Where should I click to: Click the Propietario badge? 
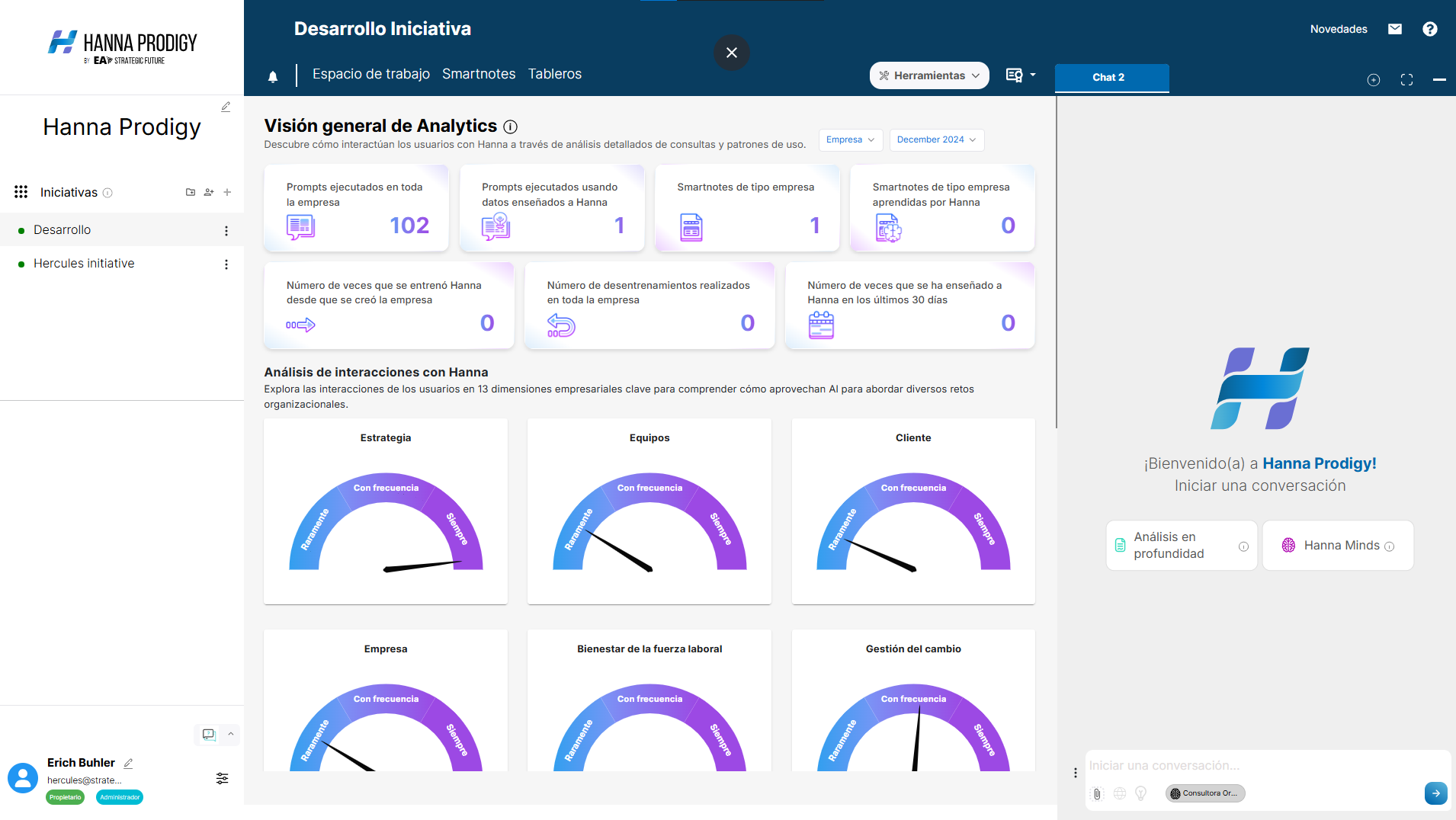66,797
